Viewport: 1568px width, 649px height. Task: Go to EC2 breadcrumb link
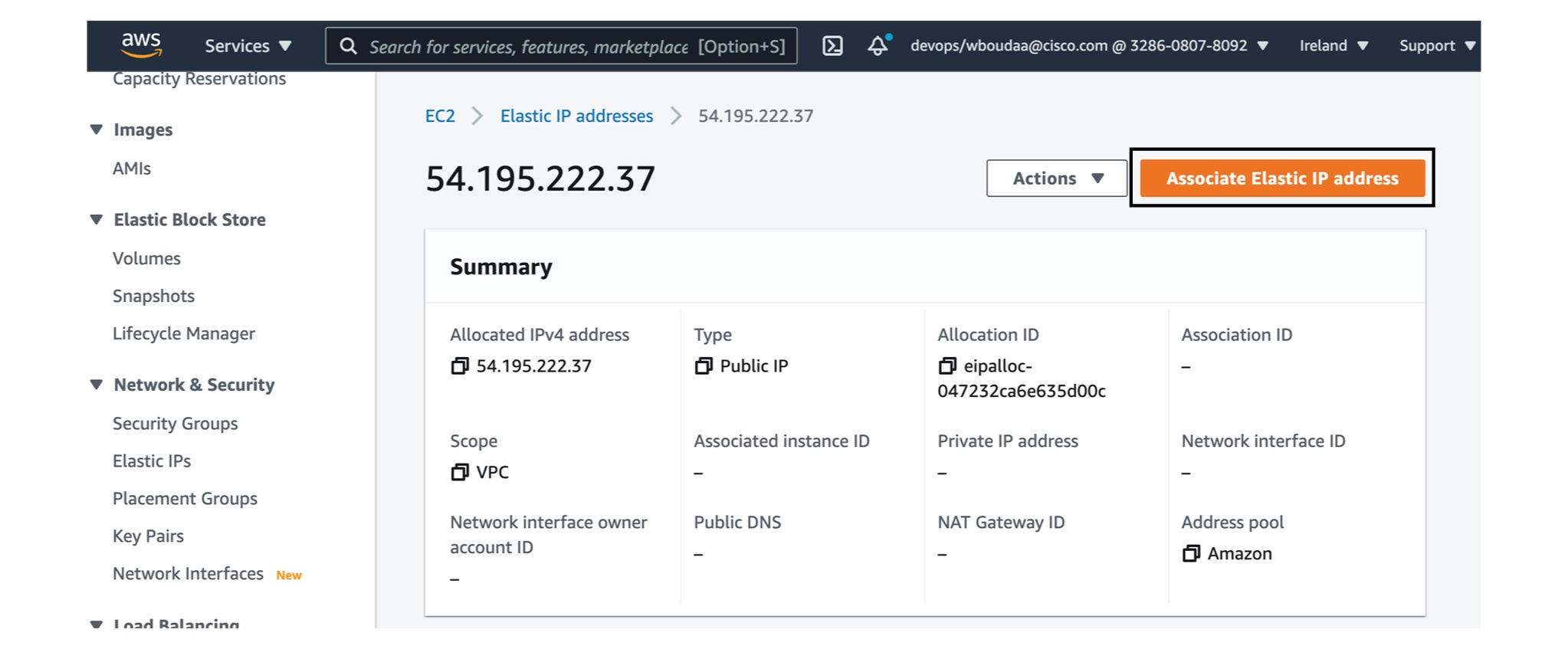[x=440, y=116]
